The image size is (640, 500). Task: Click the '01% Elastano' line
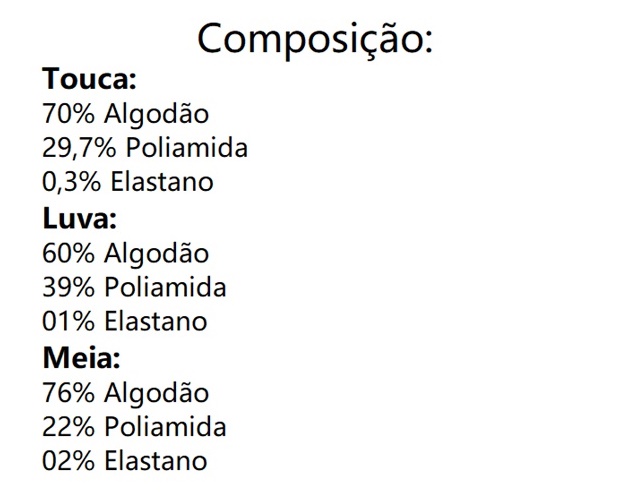[125, 322]
